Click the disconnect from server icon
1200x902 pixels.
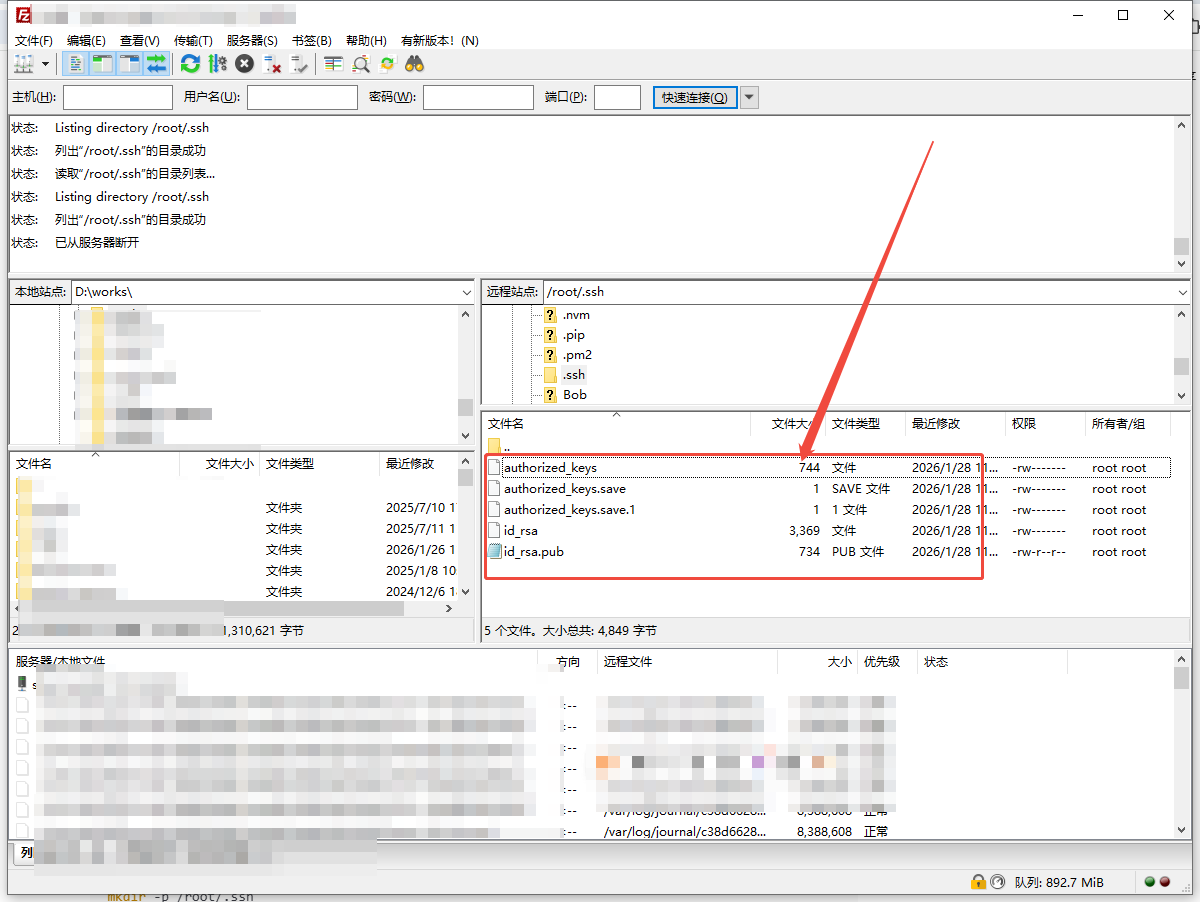(271, 64)
